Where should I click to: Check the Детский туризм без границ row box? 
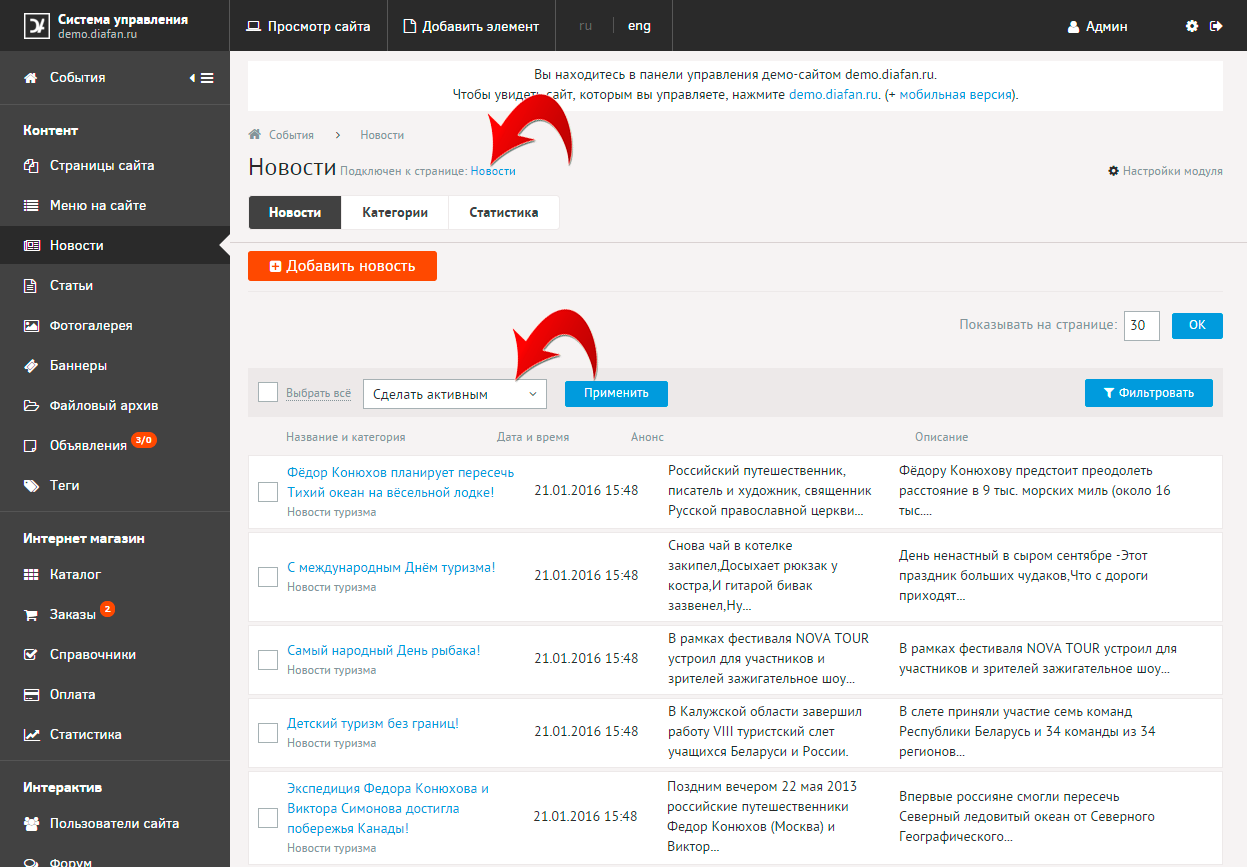[268, 733]
